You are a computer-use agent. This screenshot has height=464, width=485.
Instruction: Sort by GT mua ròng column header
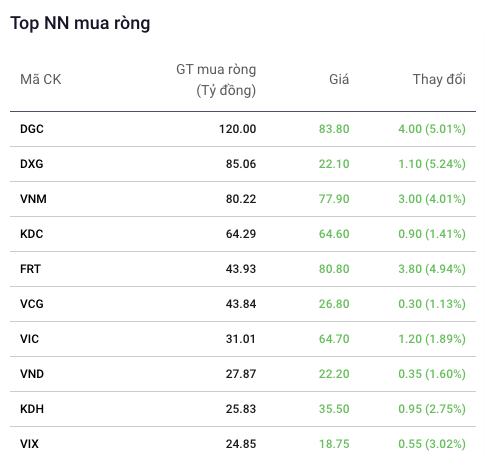(x=216, y=80)
